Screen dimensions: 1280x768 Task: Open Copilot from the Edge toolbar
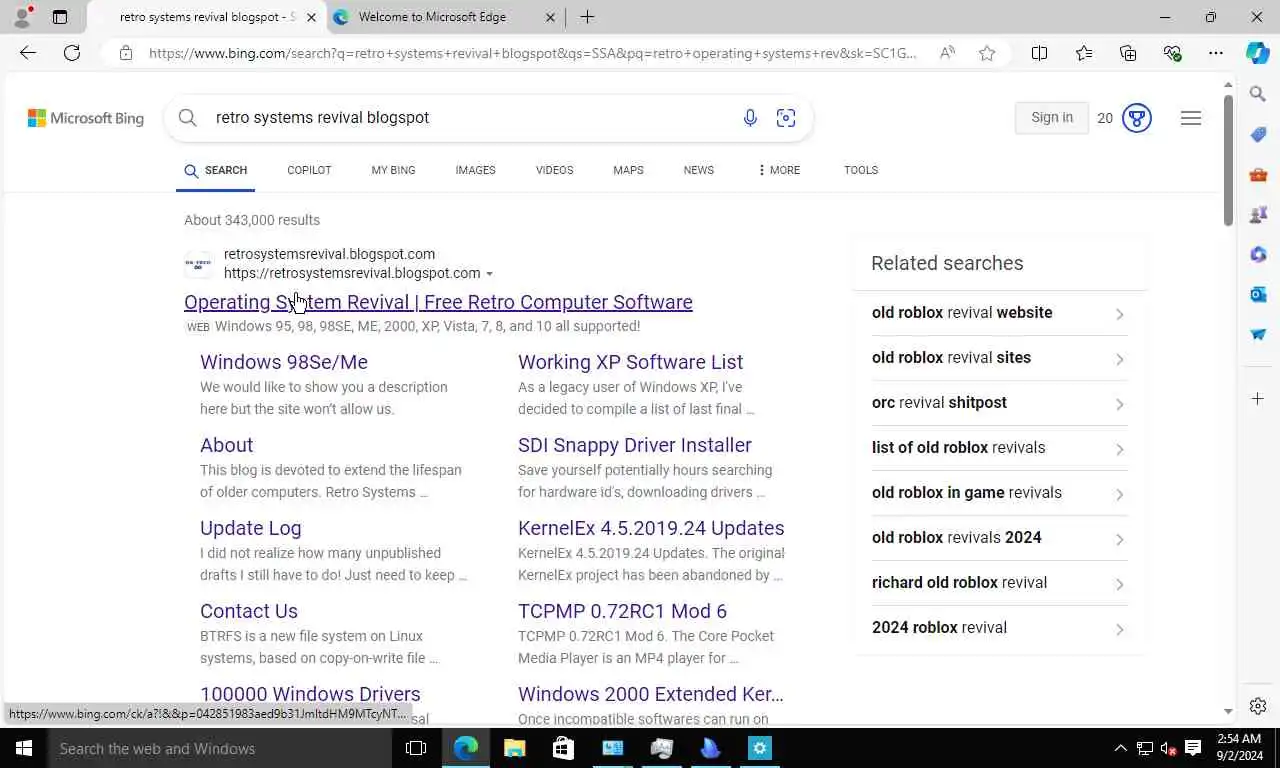[x=1258, y=53]
